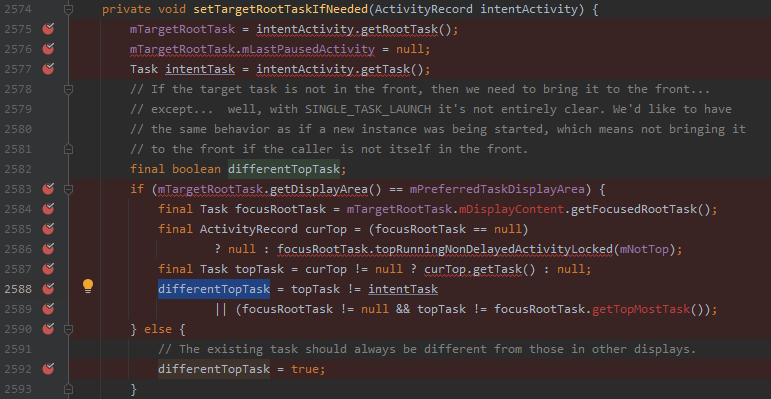This screenshot has width=771, height=399.
Task: Click getDisplayArea call on line 2583
Action: (319, 189)
